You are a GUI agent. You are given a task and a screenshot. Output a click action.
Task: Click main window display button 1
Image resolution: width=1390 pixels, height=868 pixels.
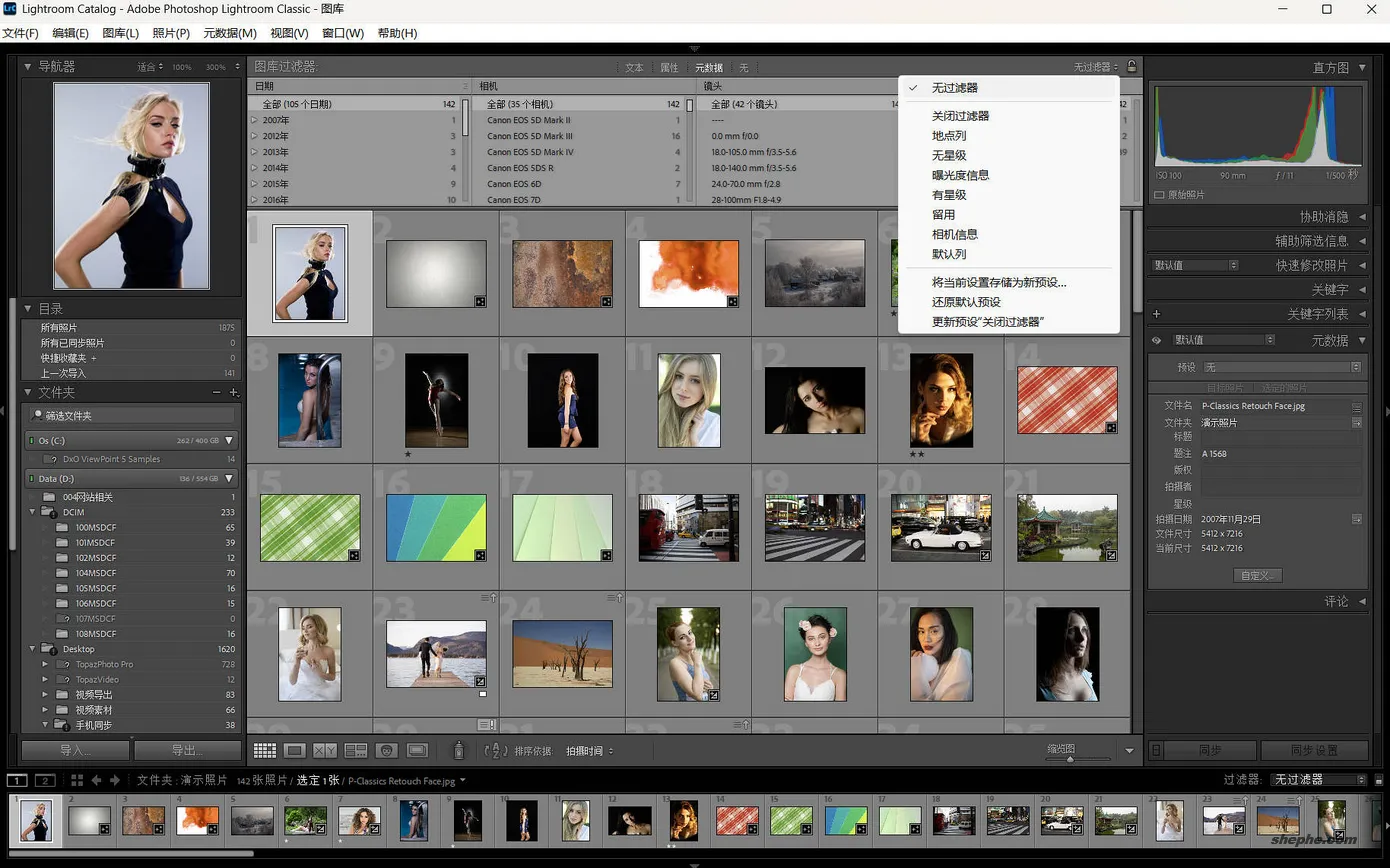click(17, 780)
